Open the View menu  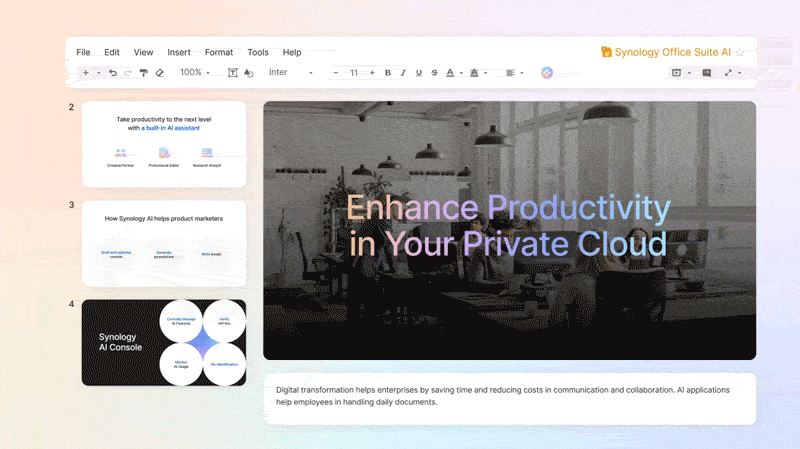click(x=143, y=53)
